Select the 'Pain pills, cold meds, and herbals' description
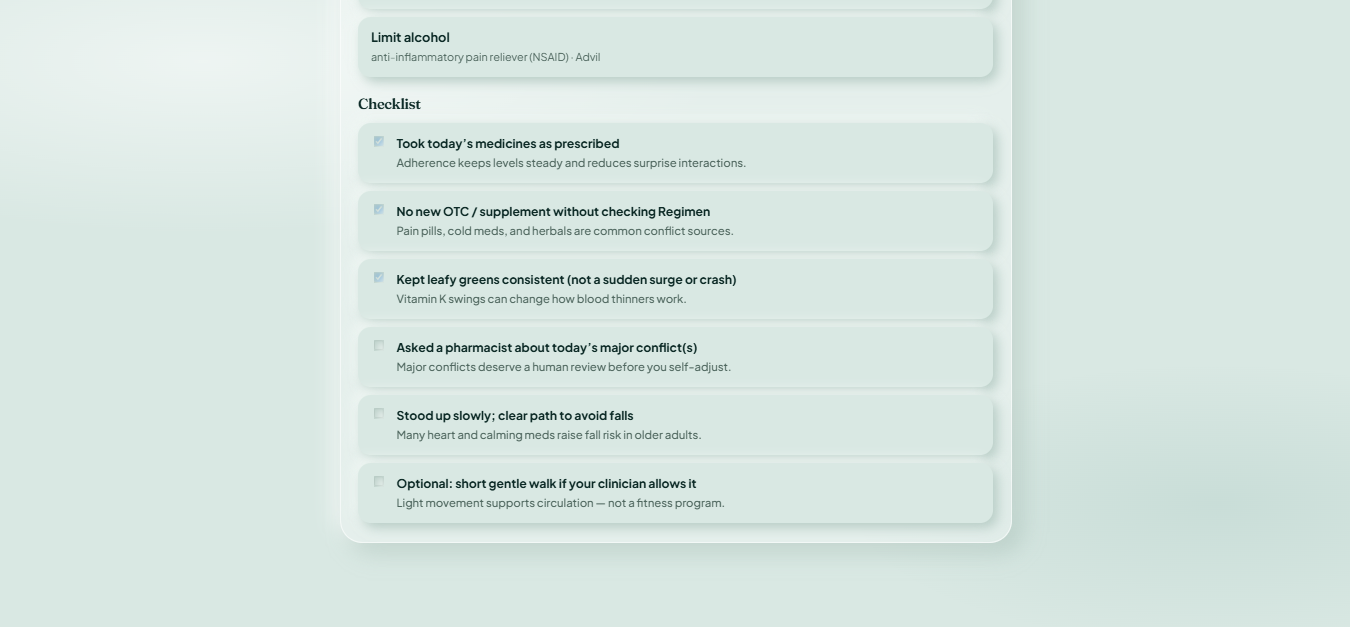1350x627 pixels. pyautogui.click(x=564, y=231)
